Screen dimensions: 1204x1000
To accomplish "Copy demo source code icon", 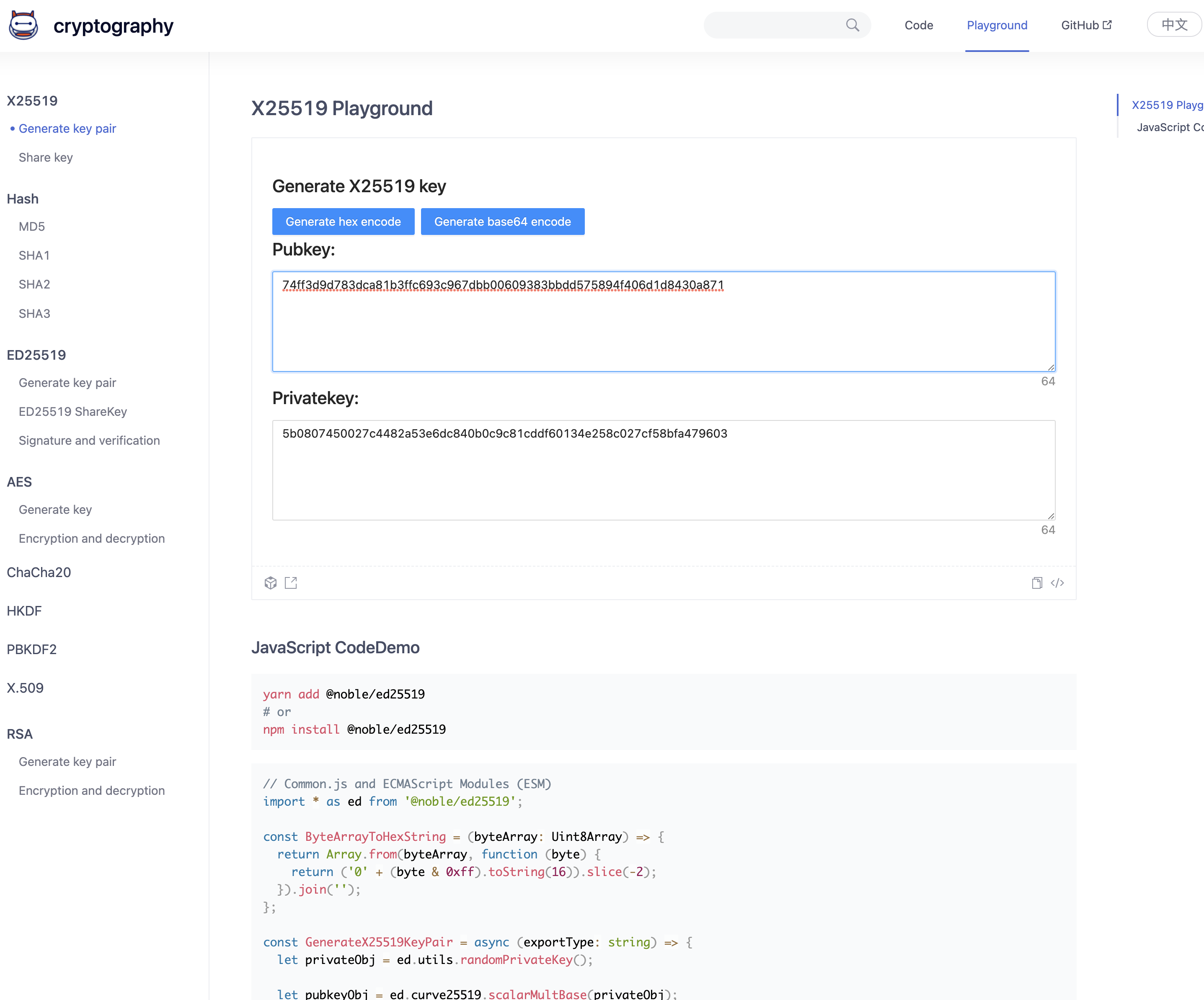I will click(1036, 583).
